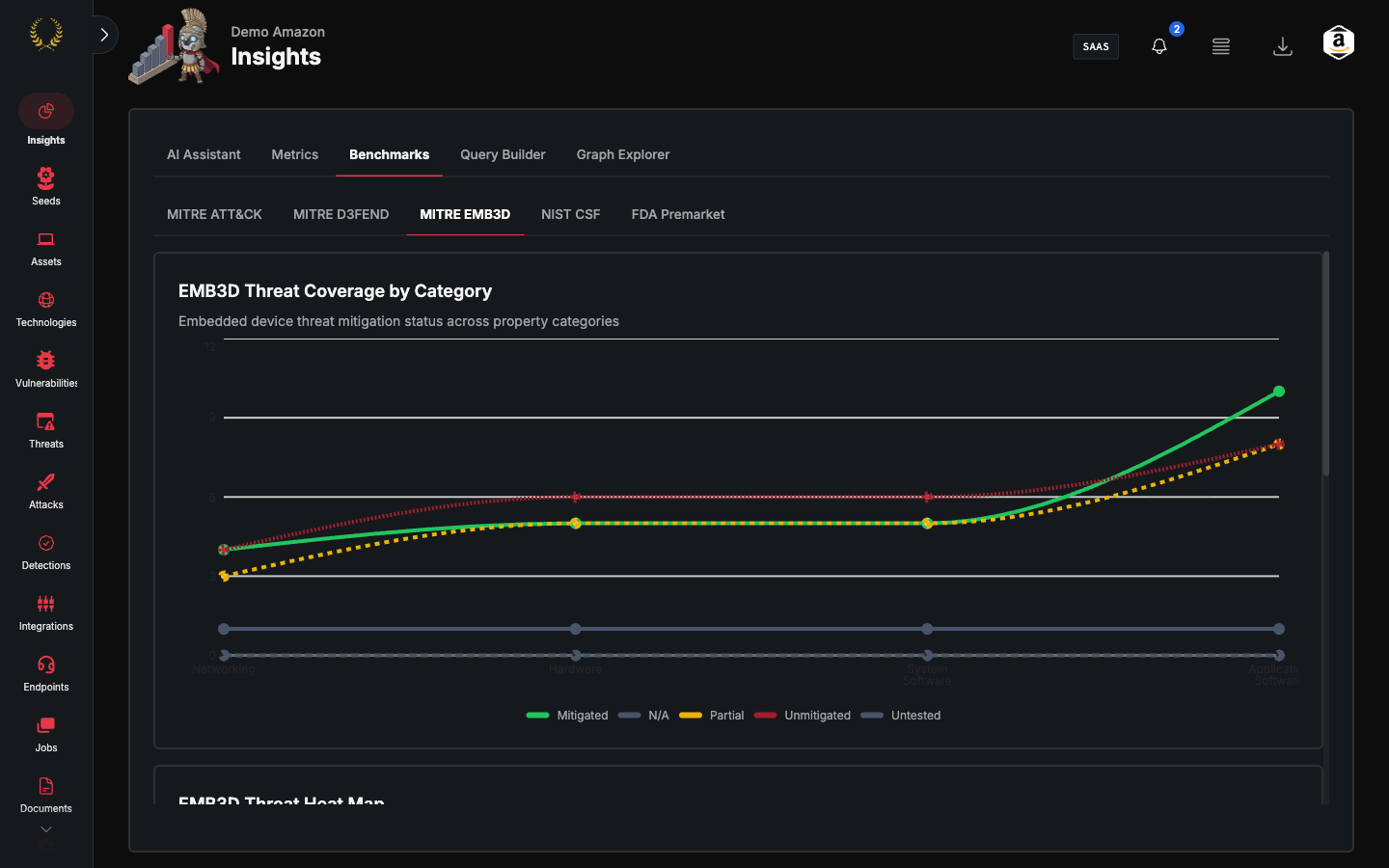Click the Unmitigated point at System Software
The image size is (1389, 868).
(x=927, y=497)
